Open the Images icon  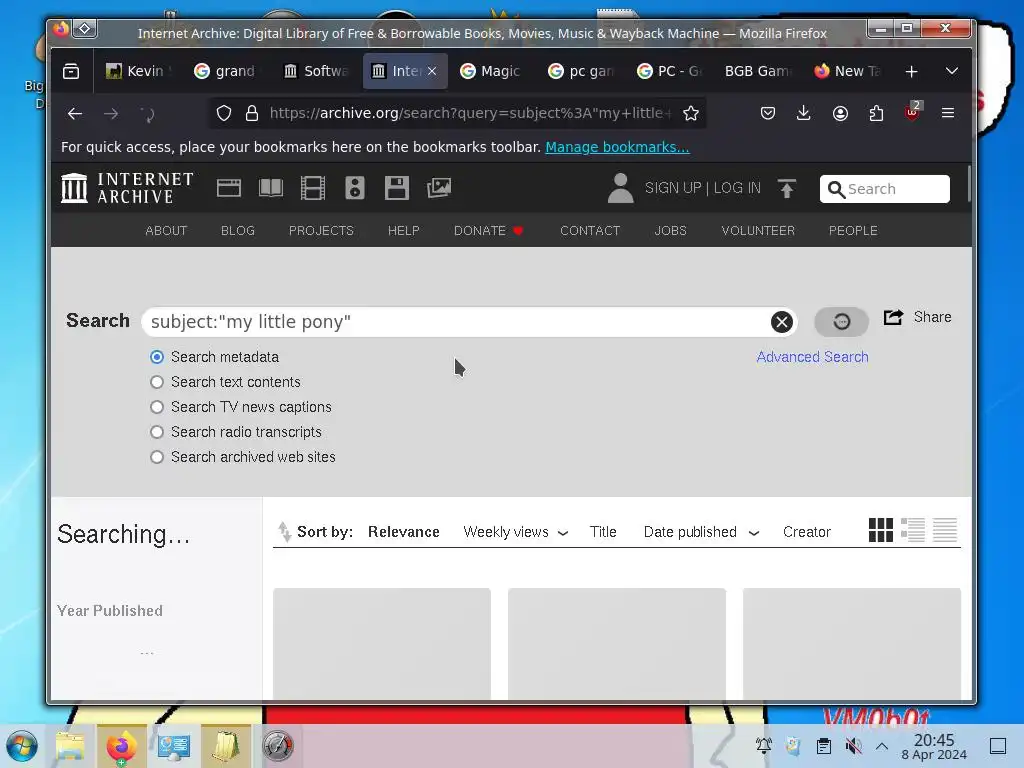pos(439,188)
